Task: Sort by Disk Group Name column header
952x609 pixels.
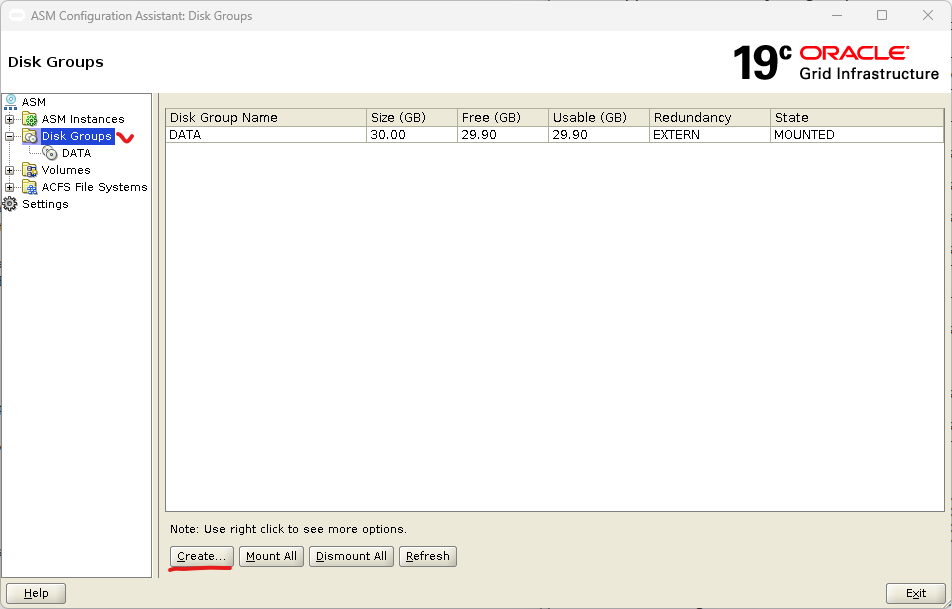Action: (x=265, y=117)
